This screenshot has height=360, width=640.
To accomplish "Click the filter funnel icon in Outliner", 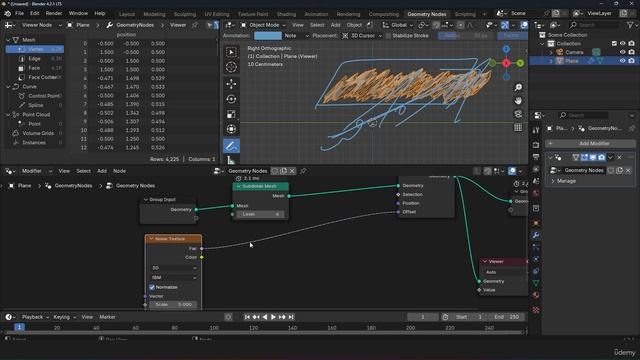I will 630,25.
